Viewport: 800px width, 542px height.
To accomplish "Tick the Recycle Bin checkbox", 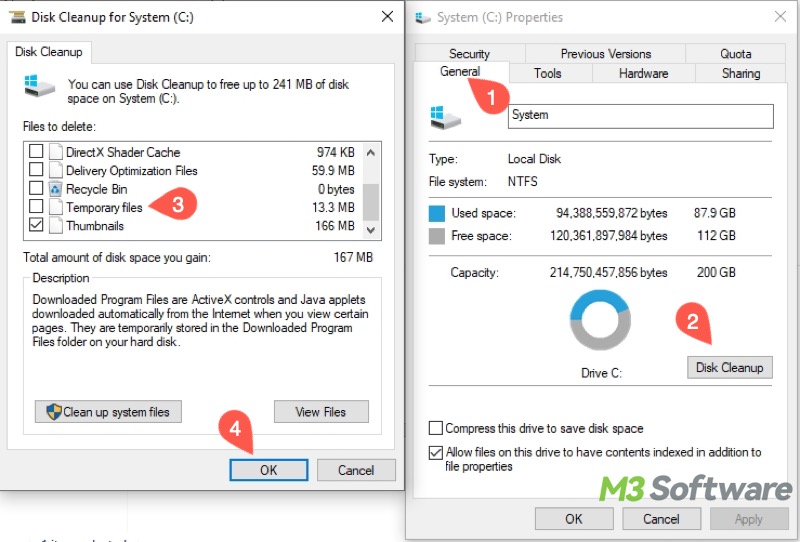I will [36, 188].
